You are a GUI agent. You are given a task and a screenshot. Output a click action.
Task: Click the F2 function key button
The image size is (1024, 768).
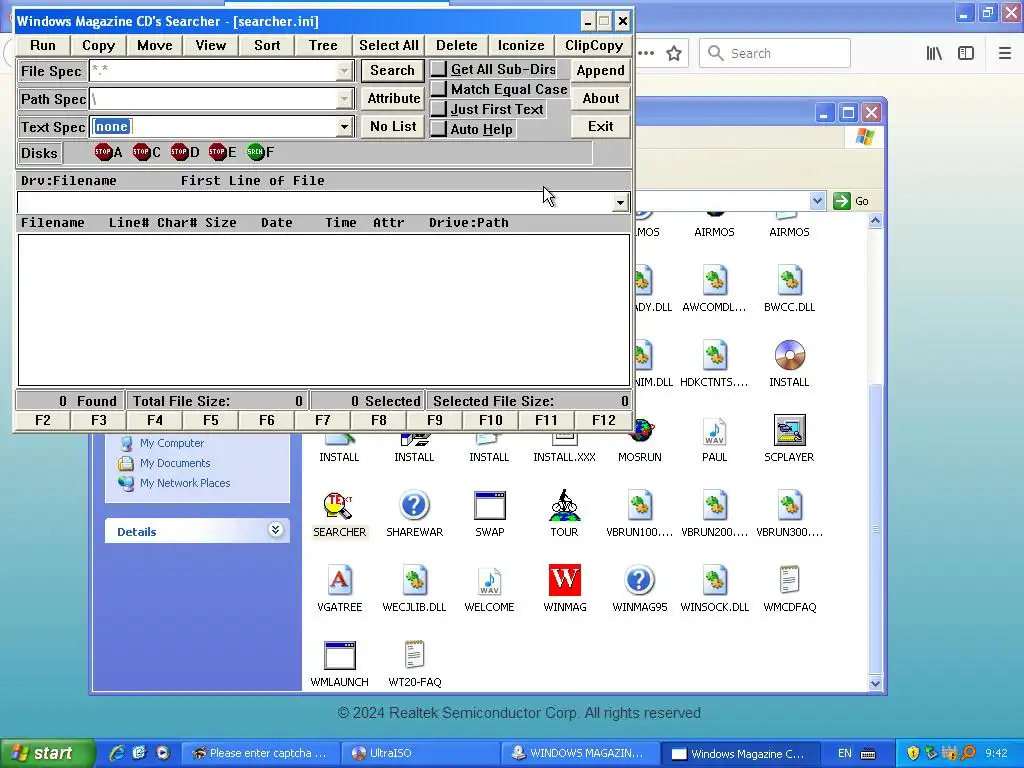point(42,420)
